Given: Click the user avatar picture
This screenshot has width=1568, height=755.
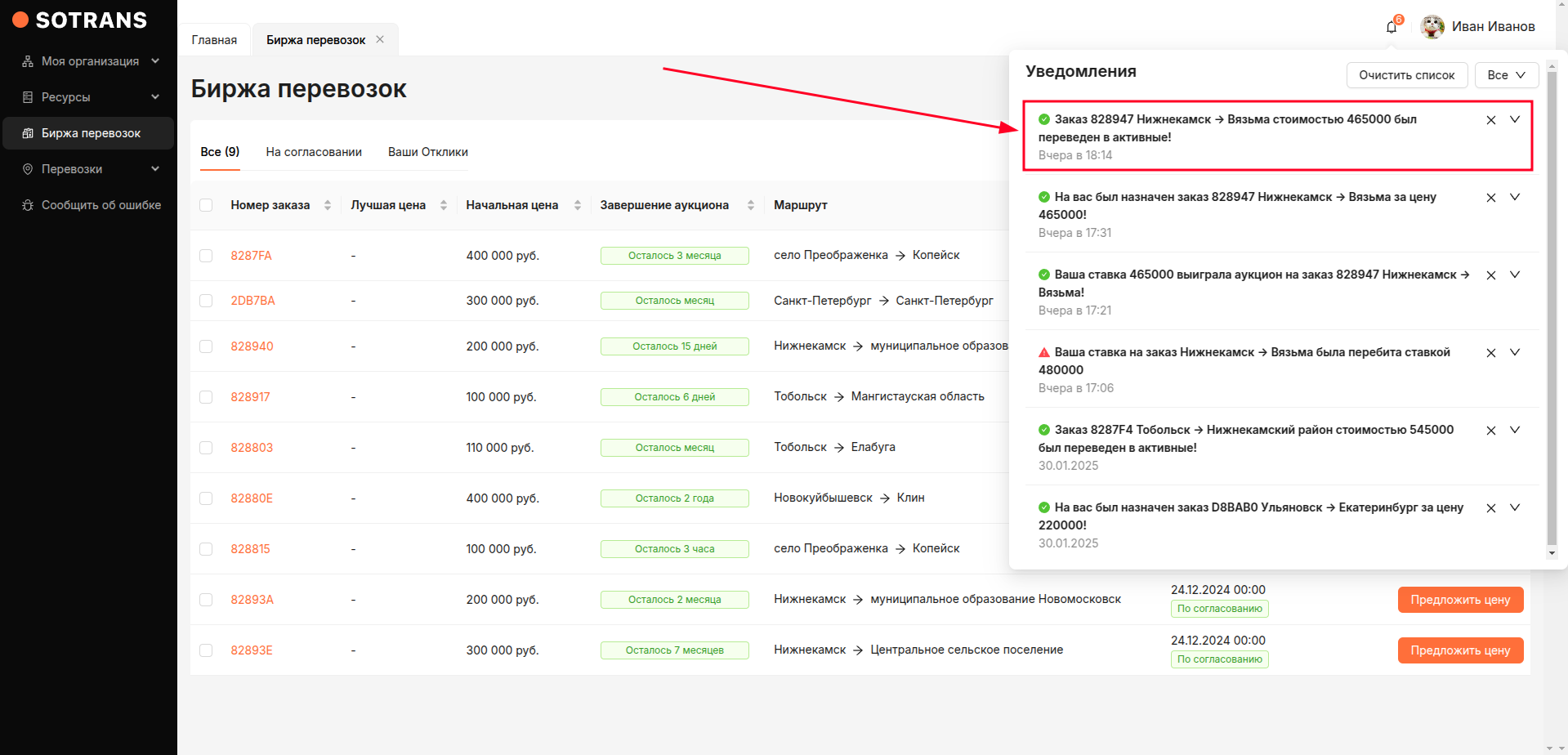Looking at the screenshot, I should (1432, 27).
